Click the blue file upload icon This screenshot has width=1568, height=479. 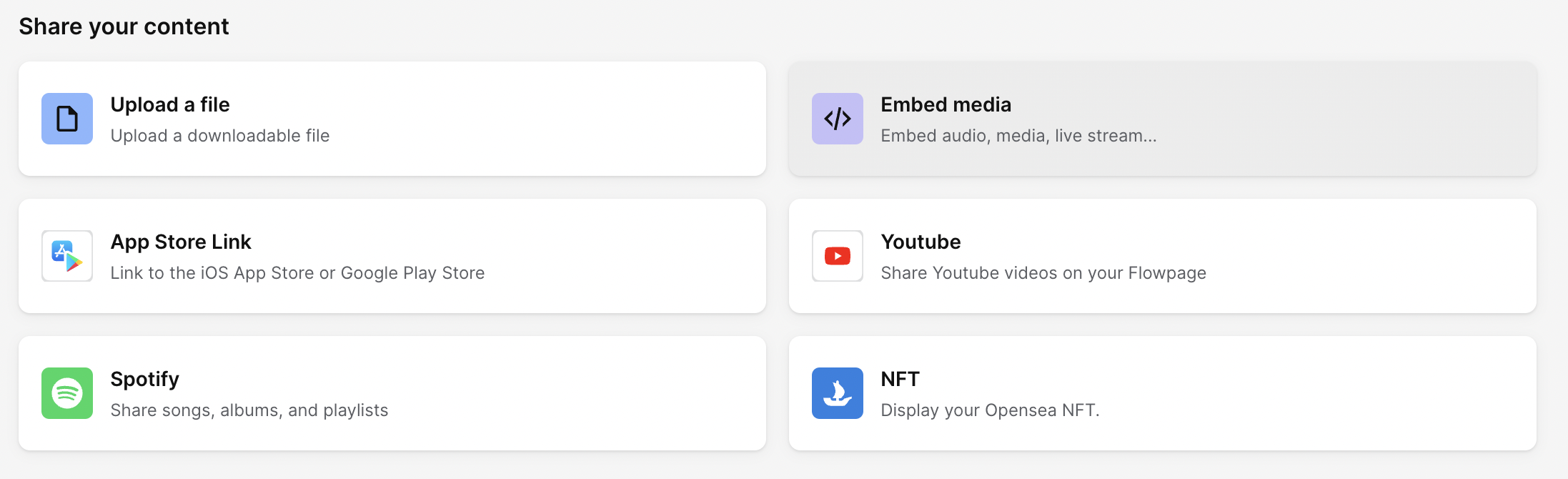67,119
